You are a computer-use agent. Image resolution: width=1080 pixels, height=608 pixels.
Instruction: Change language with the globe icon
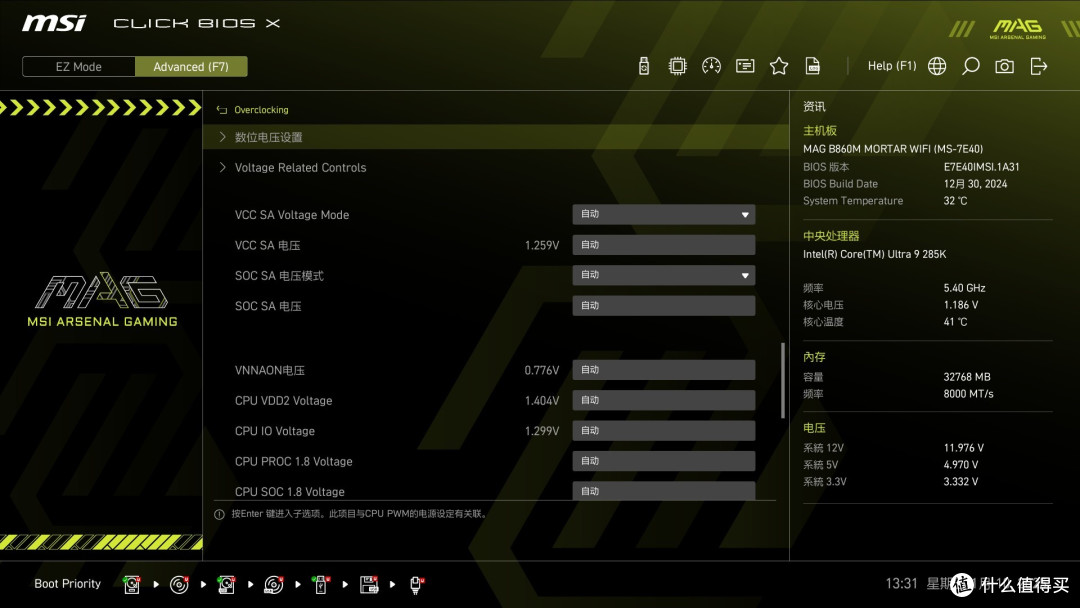click(937, 66)
